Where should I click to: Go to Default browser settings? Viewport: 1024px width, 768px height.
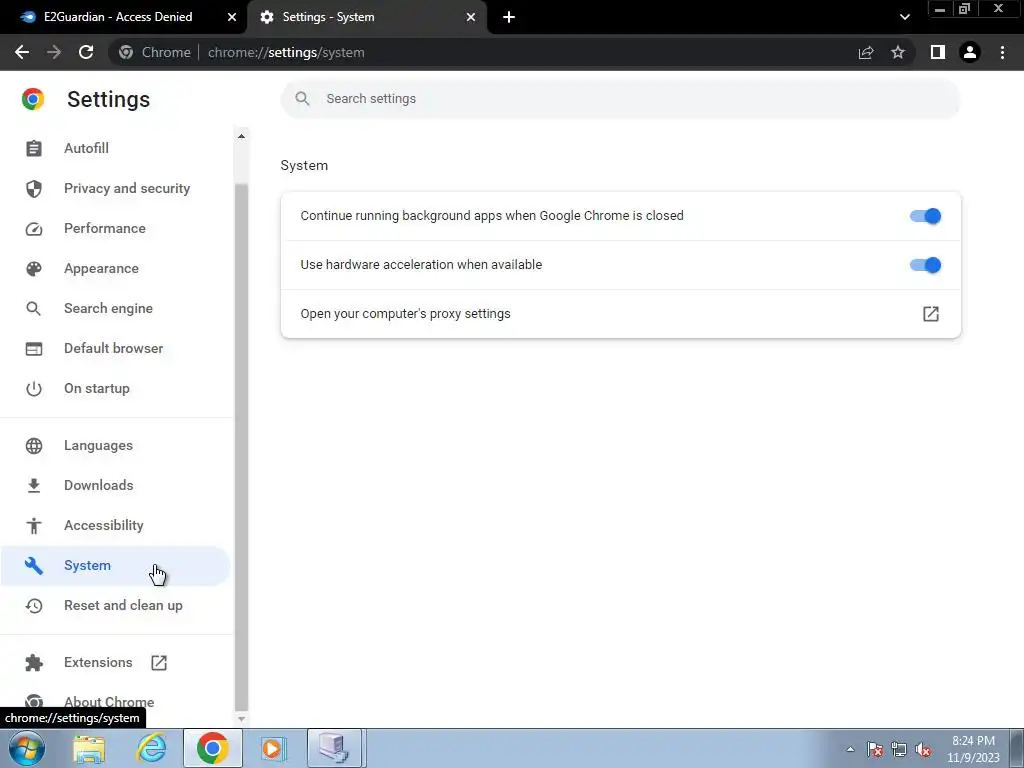(x=116, y=349)
